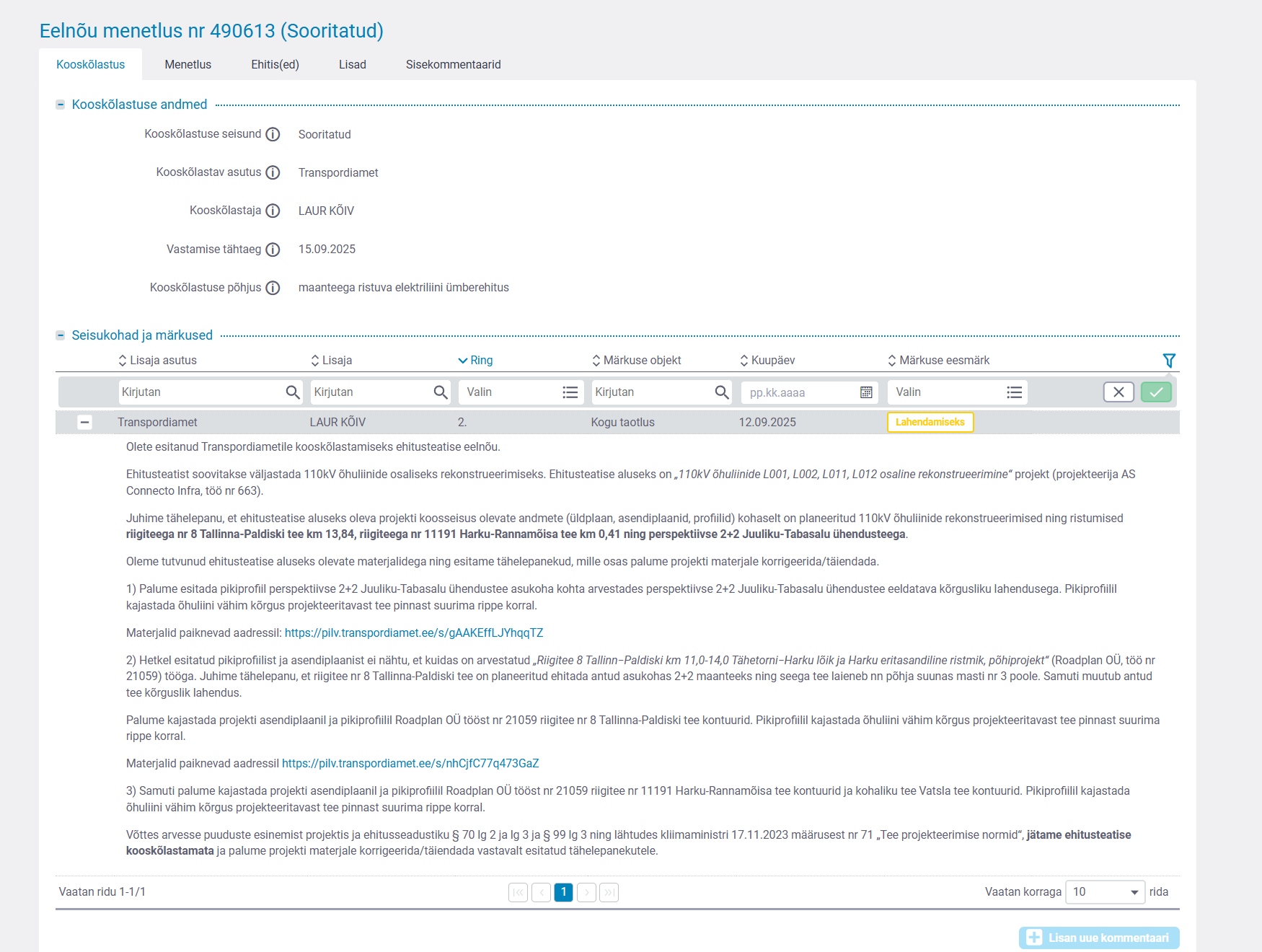Collapse the Transpordiamet comment row
The width and height of the screenshot is (1262, 952).
point(85,423)
